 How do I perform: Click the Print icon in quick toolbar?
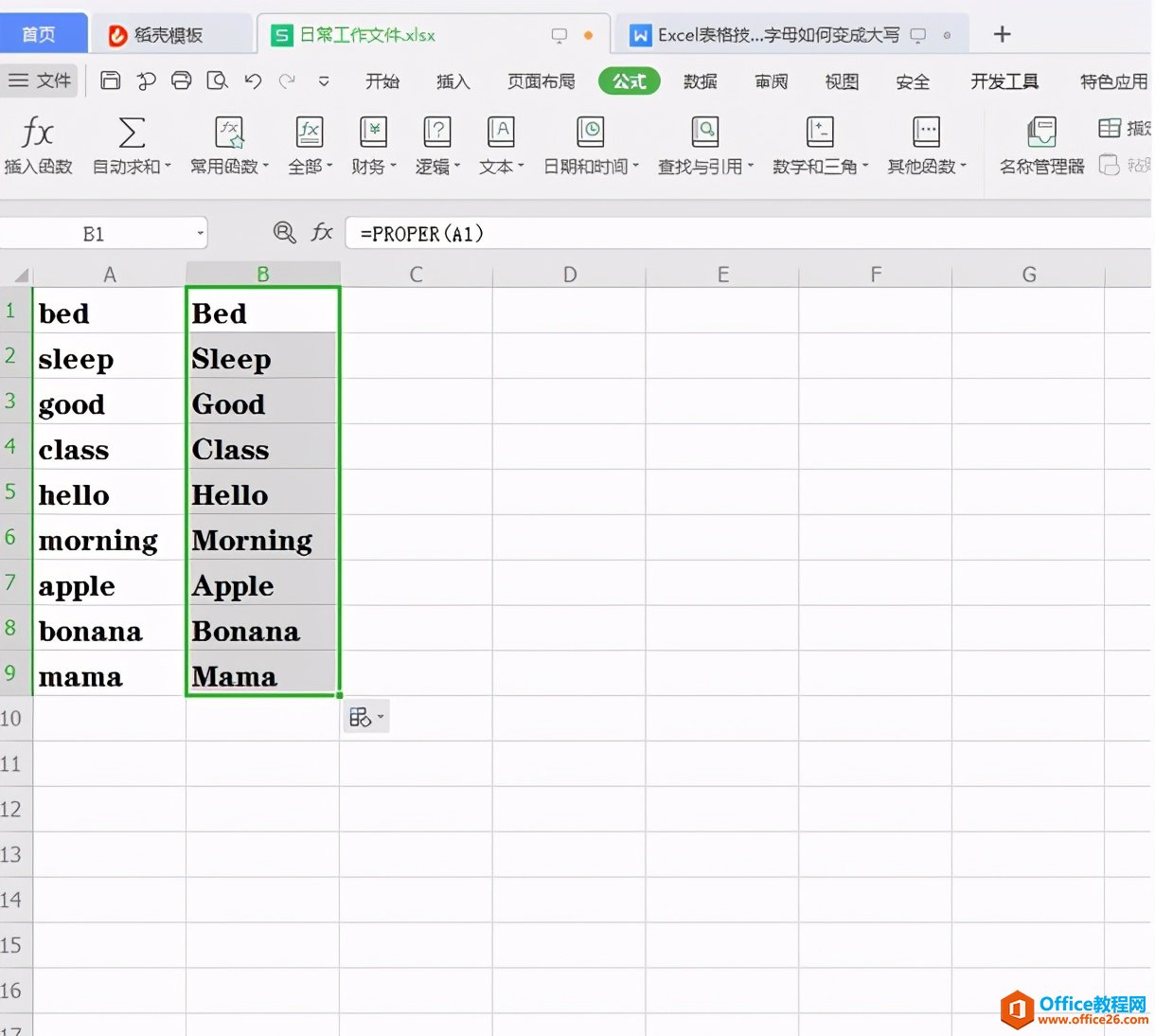click(x=181, y=80)
